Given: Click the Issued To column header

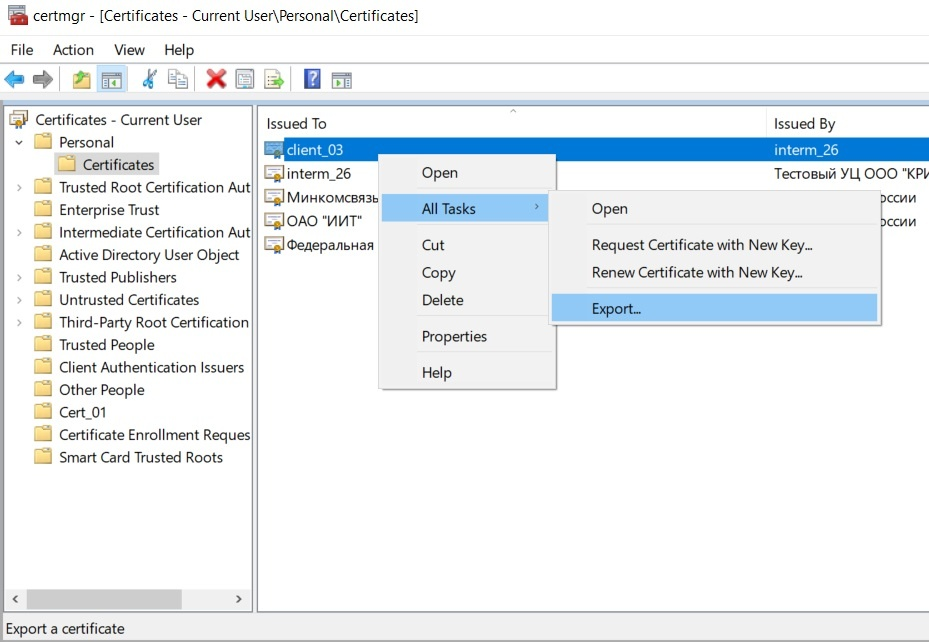Looking at the screenshot, I should (x=296, y=124).
